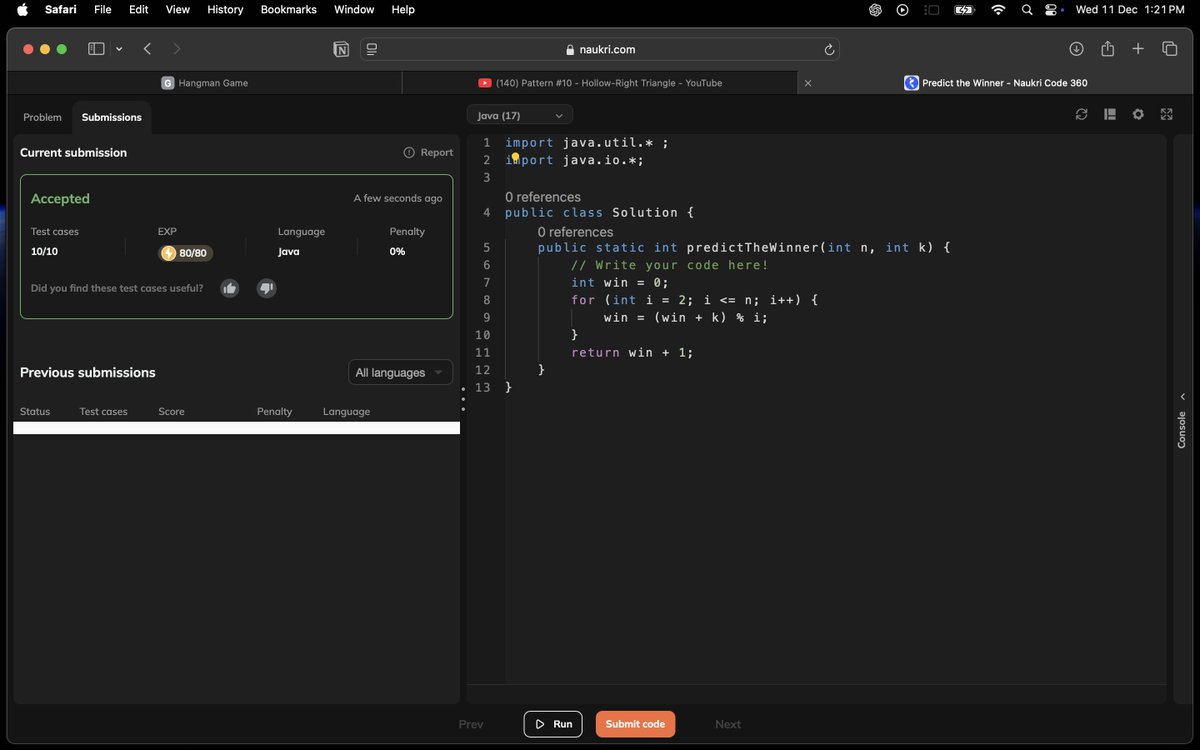Reset the code with the refresh icon
The width and height of the screenshot is (1200, 750).
coord(1082,115)
